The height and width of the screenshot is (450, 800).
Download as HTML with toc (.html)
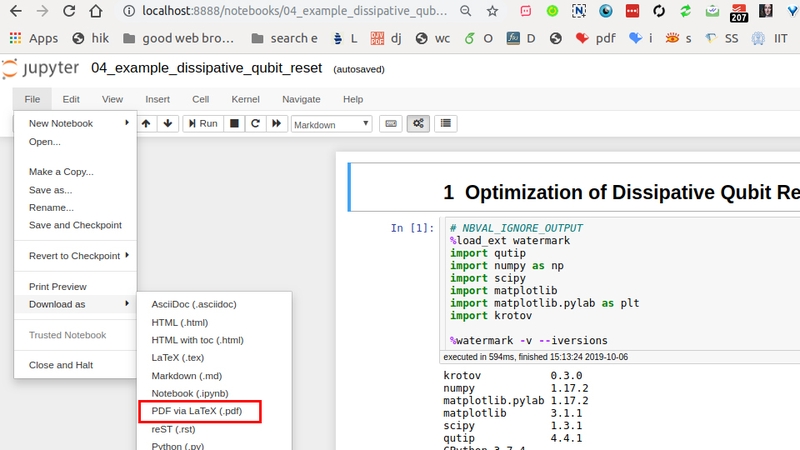214,340
